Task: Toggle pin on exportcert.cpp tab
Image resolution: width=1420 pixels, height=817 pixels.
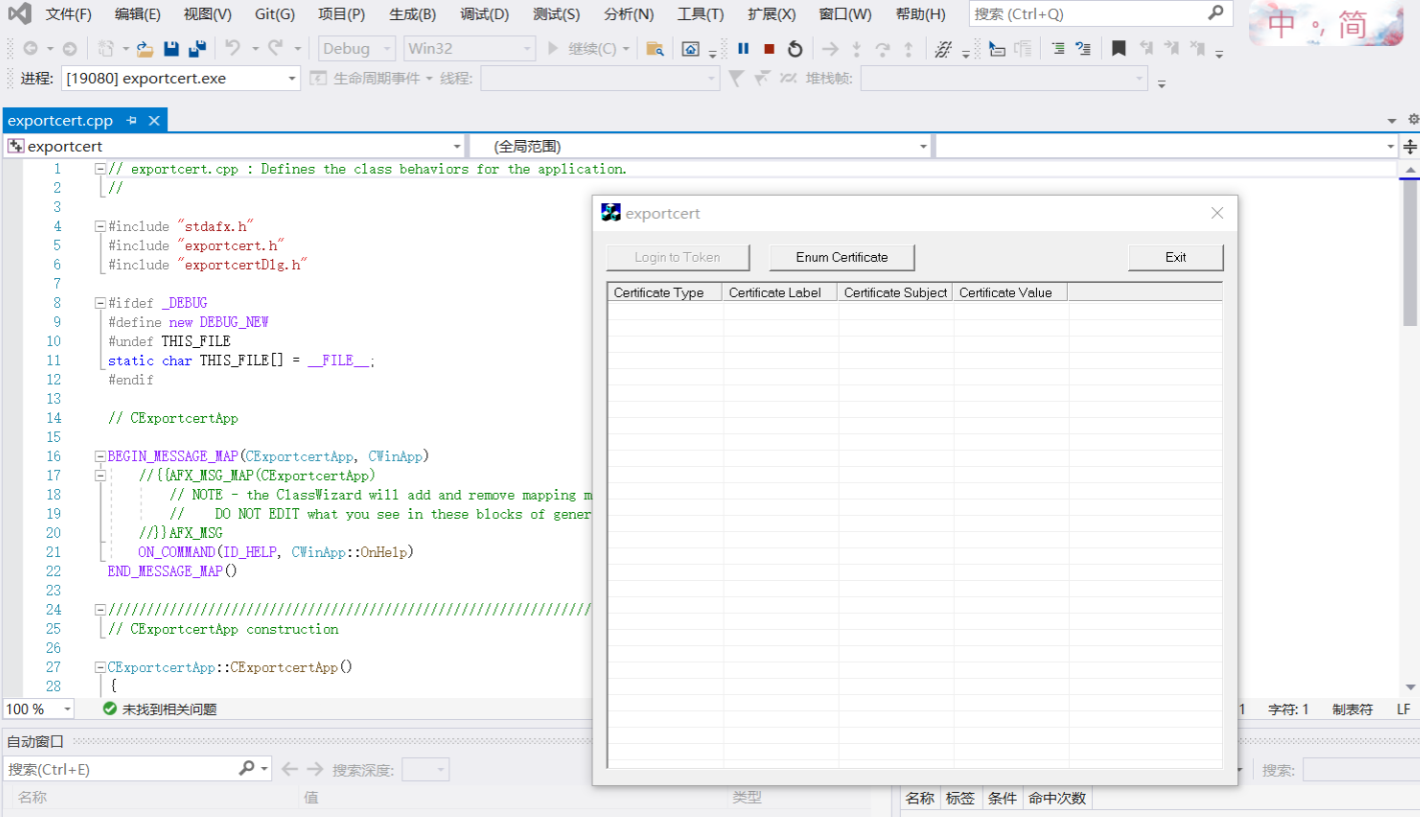Action: [x=132, y=121]
